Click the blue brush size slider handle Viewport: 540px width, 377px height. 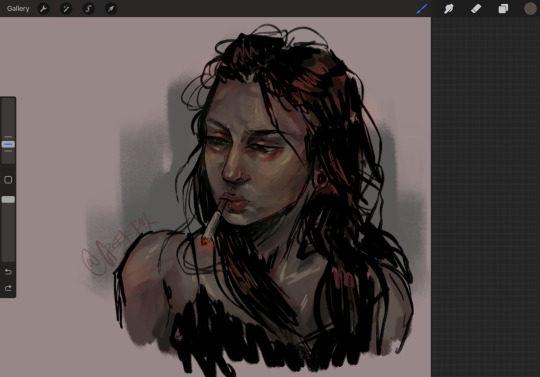(x=8, y=144)
